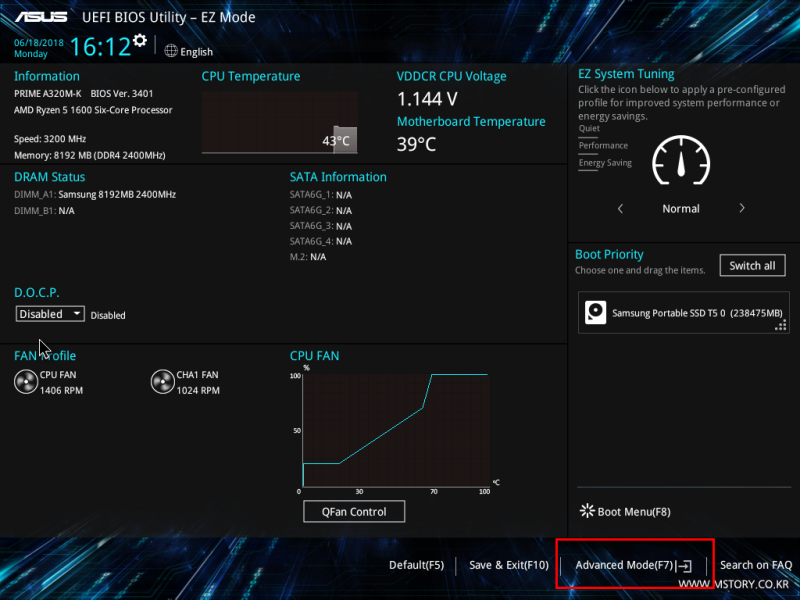Screen dimensions: 800x600
Task: Click the language globe icon
Action: [171, 51]
